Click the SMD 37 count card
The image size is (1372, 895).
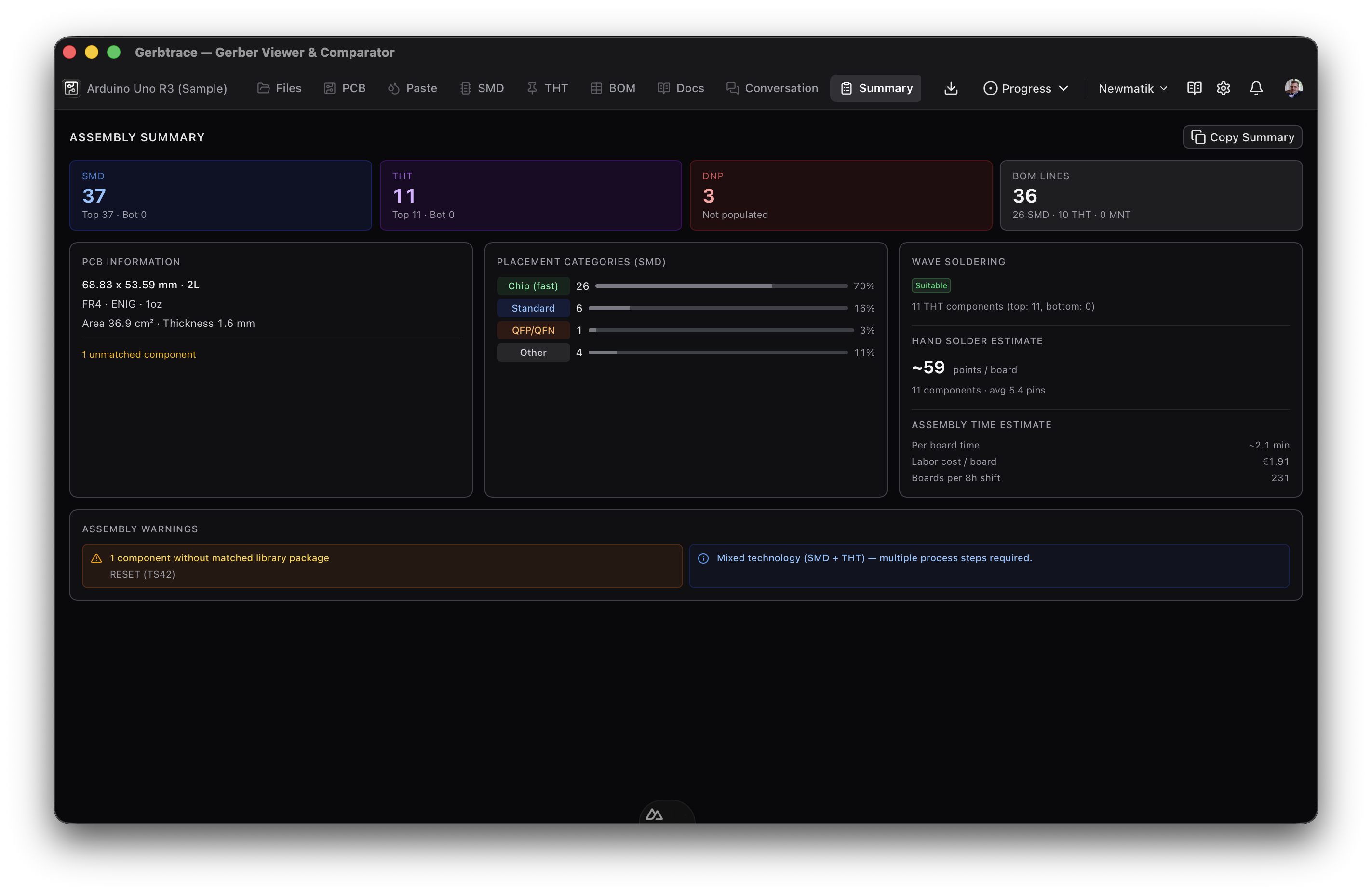click(x=221, y=195)
